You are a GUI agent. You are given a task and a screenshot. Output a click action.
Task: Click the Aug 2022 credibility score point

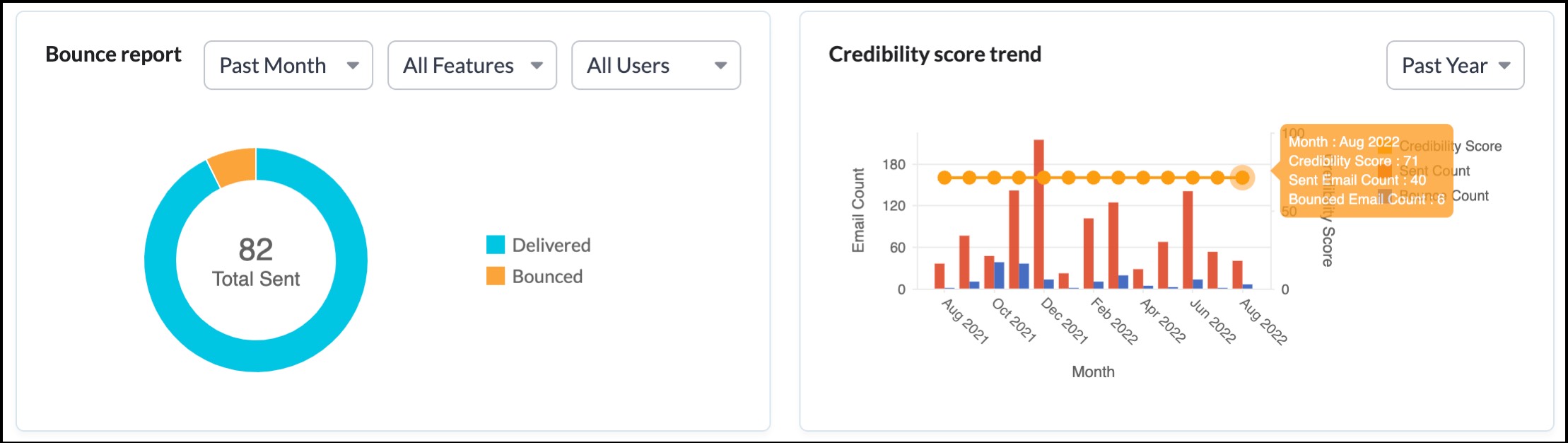point(1242,178)
